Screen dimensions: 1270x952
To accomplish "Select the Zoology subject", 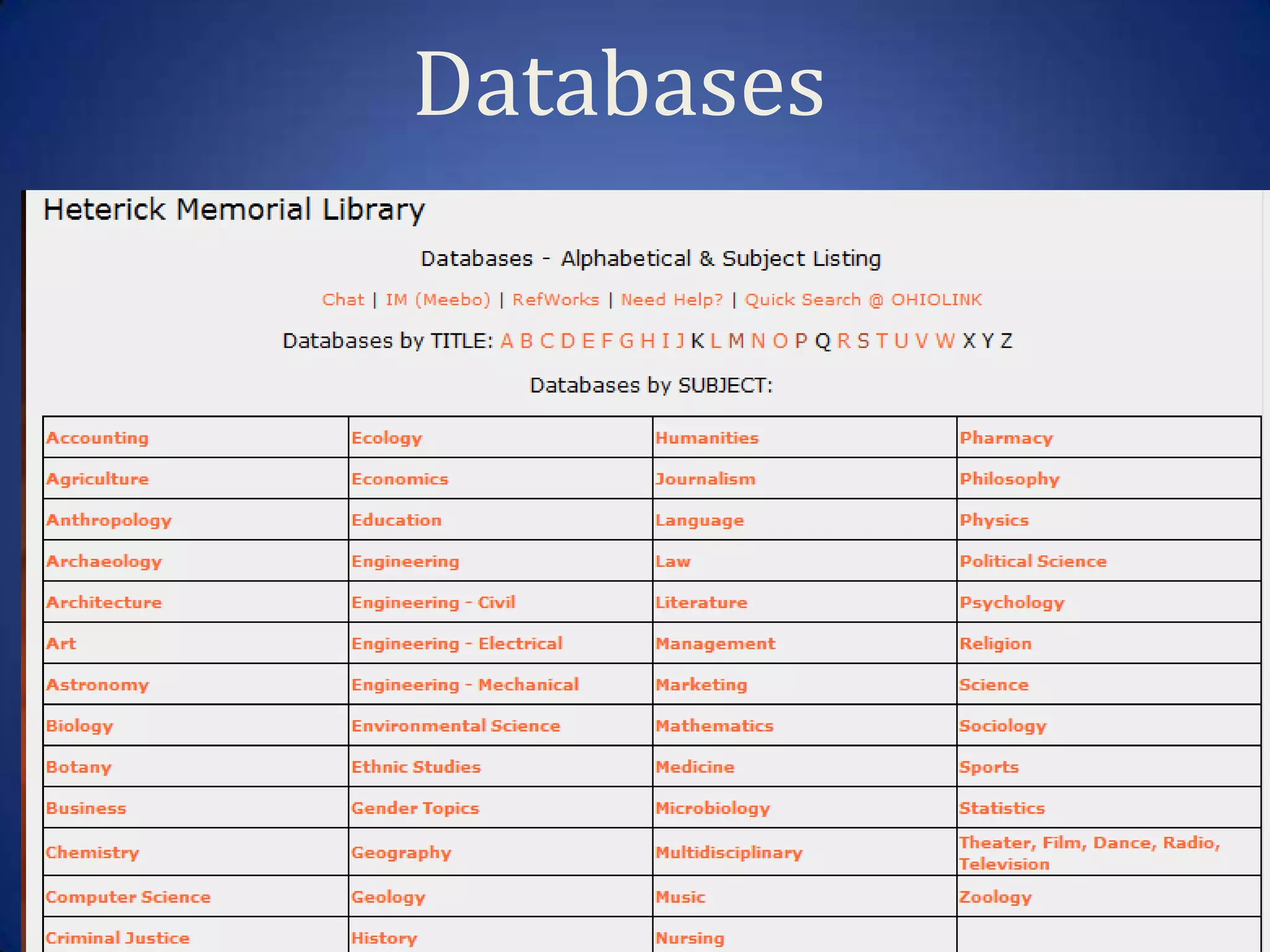I will click(995, 897).
